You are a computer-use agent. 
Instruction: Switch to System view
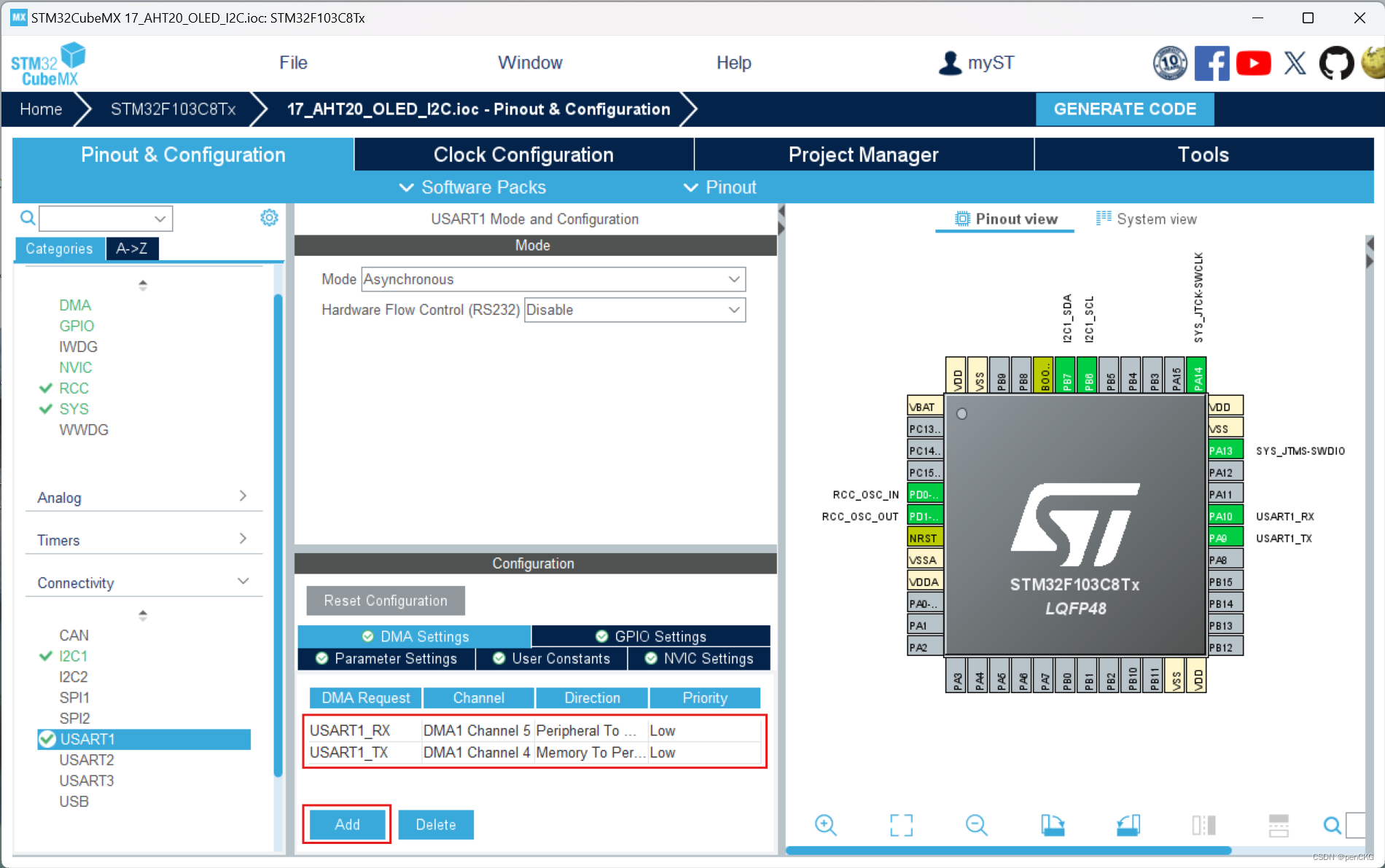1147,219
